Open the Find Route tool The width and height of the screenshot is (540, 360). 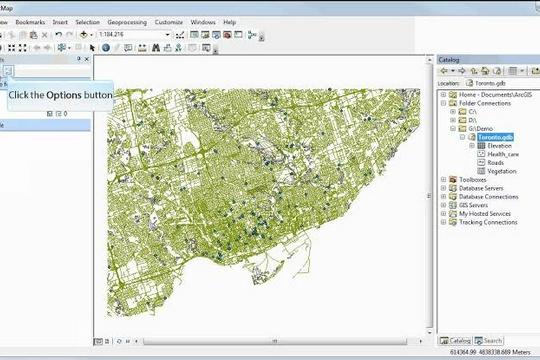167,48
